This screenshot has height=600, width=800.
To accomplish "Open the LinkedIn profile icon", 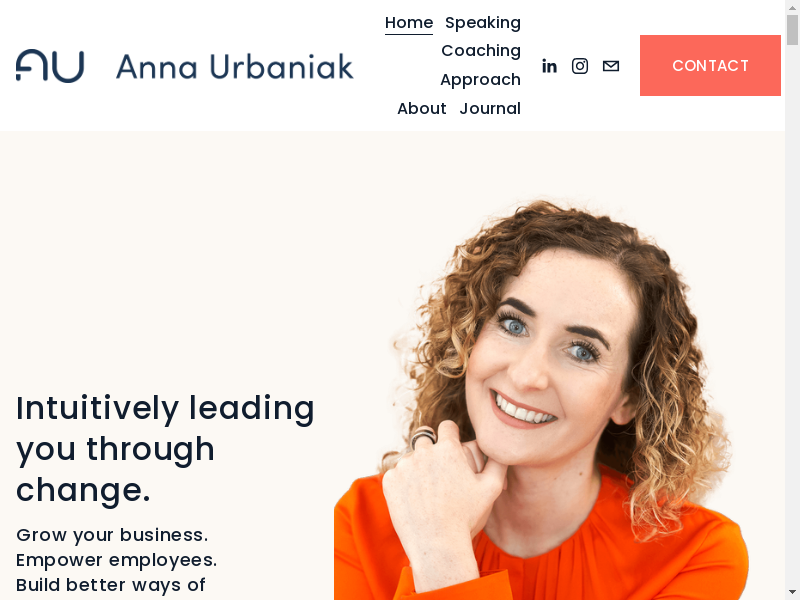I will [x=549, y=66].
